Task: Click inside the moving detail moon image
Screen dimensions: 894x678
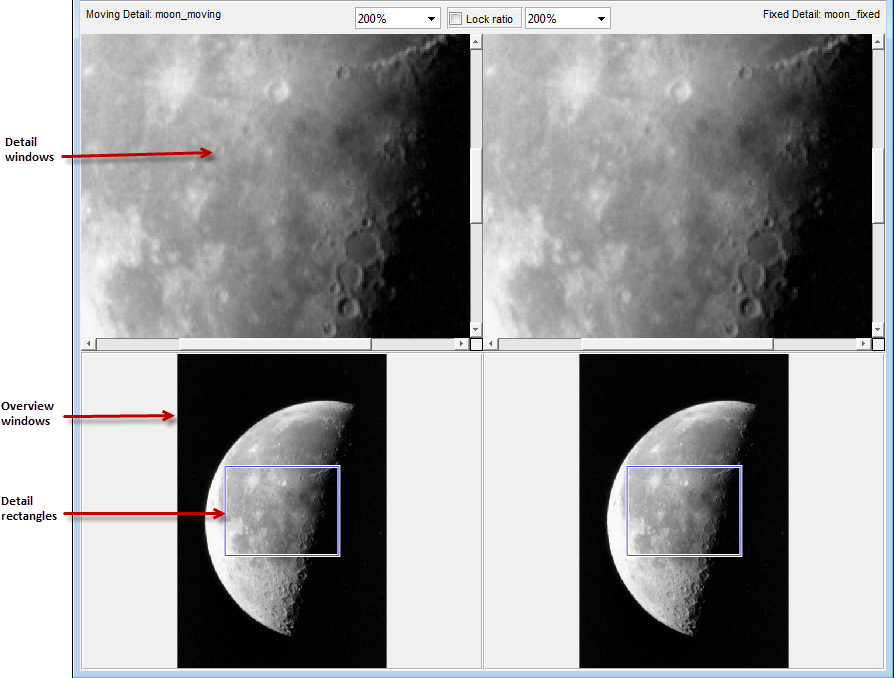Action: pos(275,186)
